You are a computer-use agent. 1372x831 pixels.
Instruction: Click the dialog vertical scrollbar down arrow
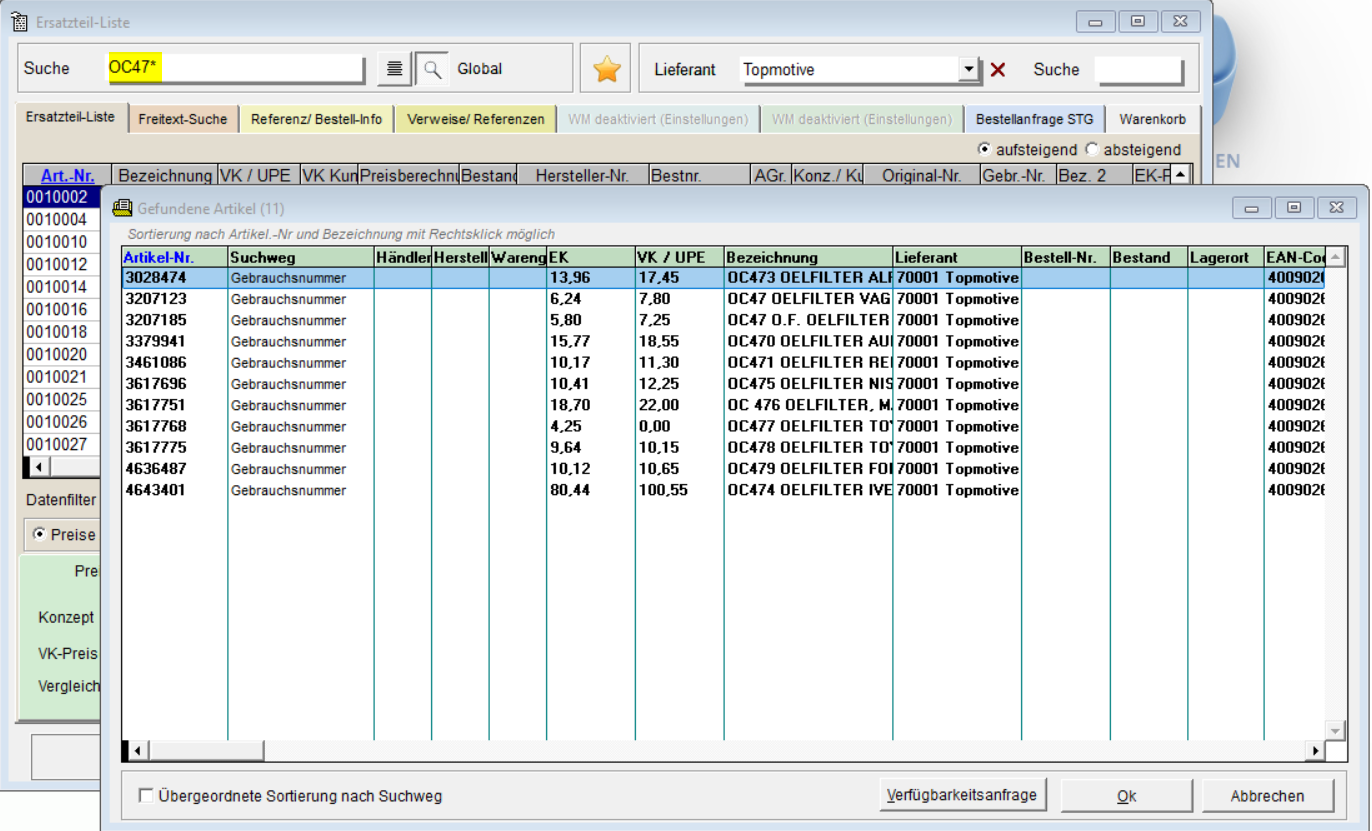coord(1334,731)
